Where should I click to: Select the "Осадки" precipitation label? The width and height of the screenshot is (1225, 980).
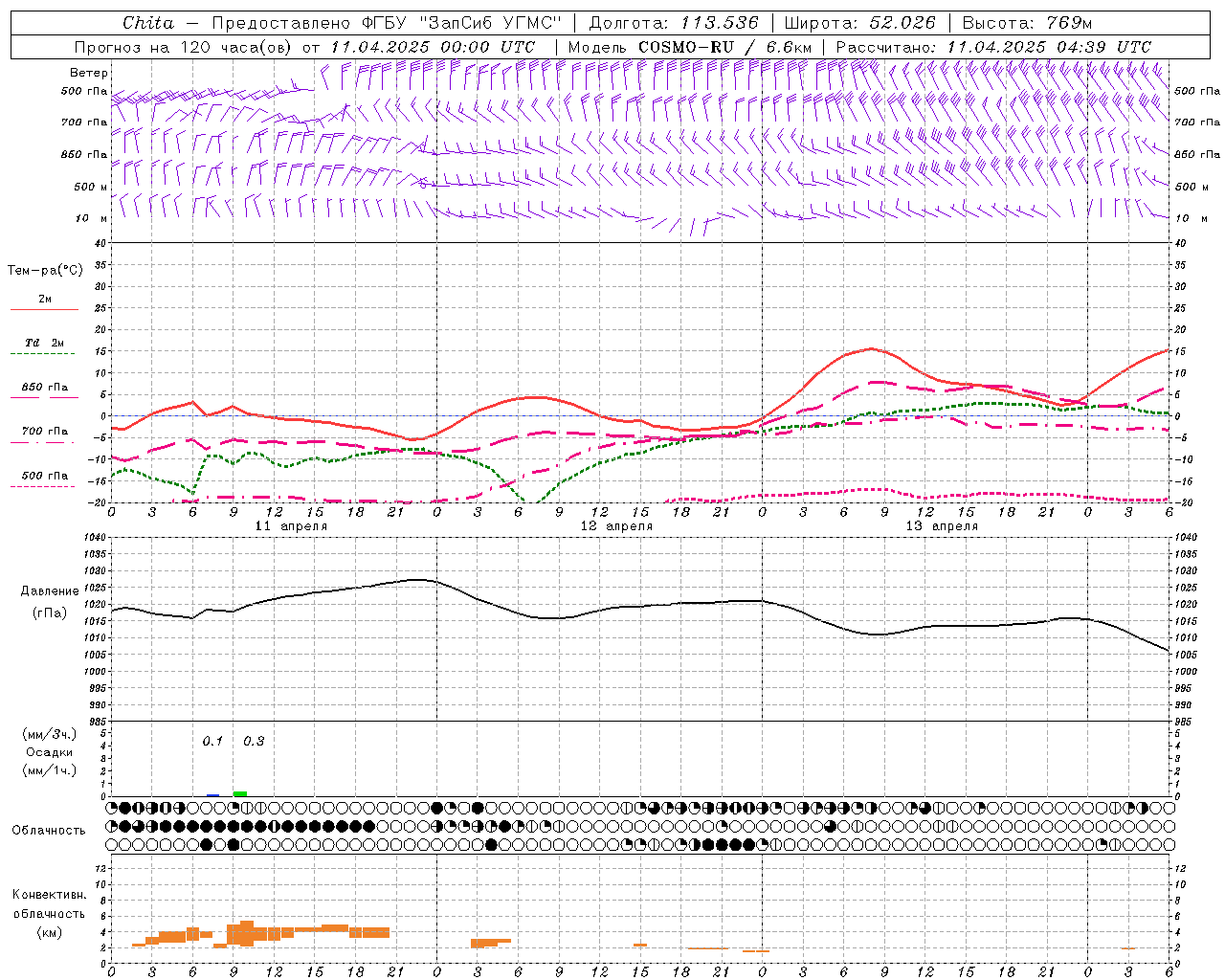(x=50, y=752)
